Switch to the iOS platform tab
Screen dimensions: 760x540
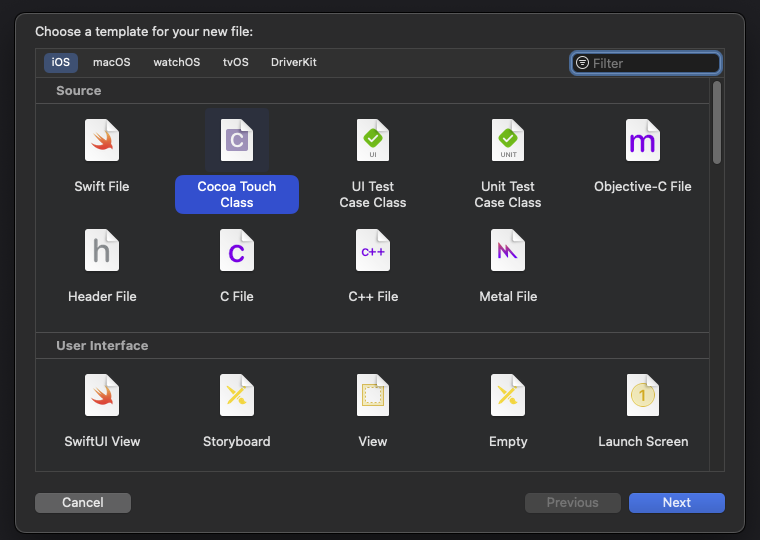point(61,63)
